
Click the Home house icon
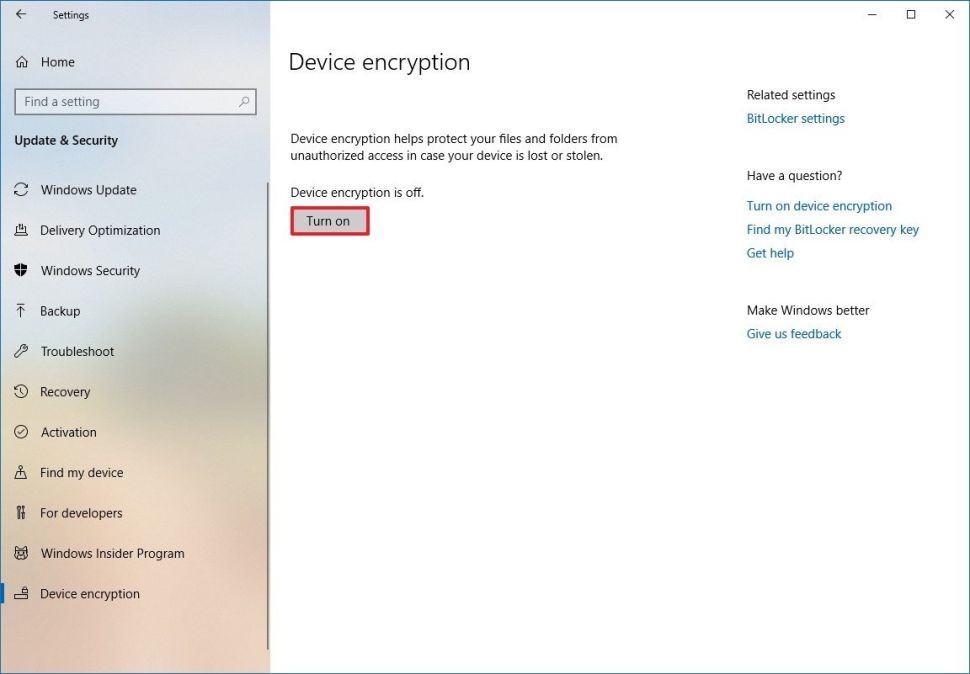tap(22, 62)
